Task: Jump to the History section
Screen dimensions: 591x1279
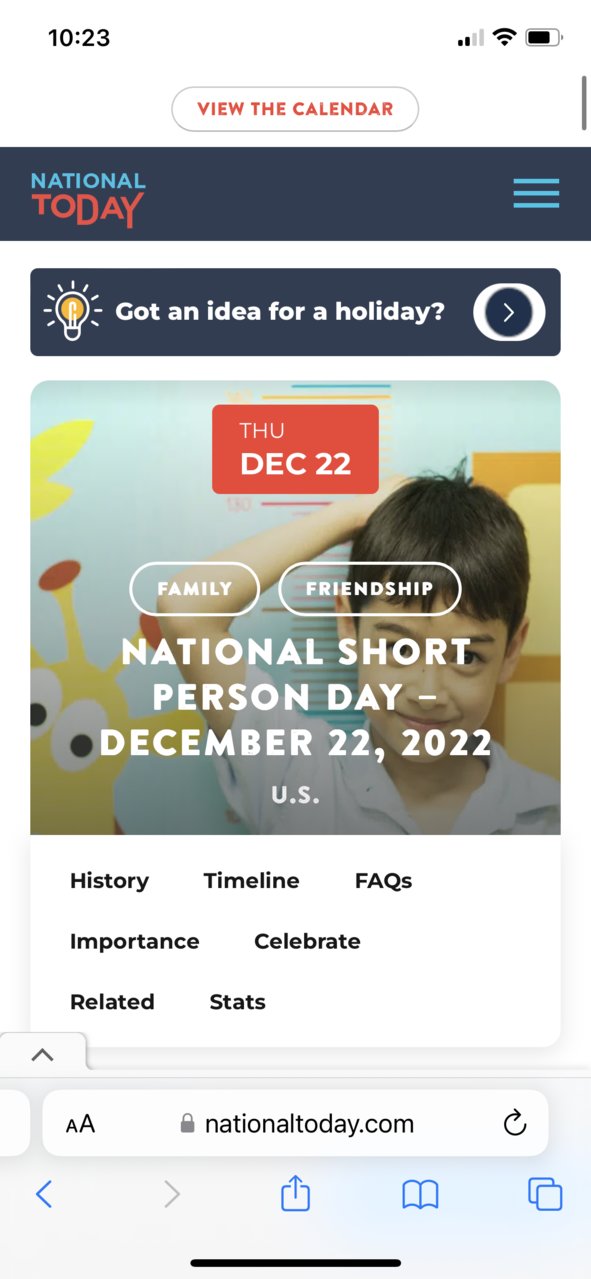Action: (x=109, y=881)
